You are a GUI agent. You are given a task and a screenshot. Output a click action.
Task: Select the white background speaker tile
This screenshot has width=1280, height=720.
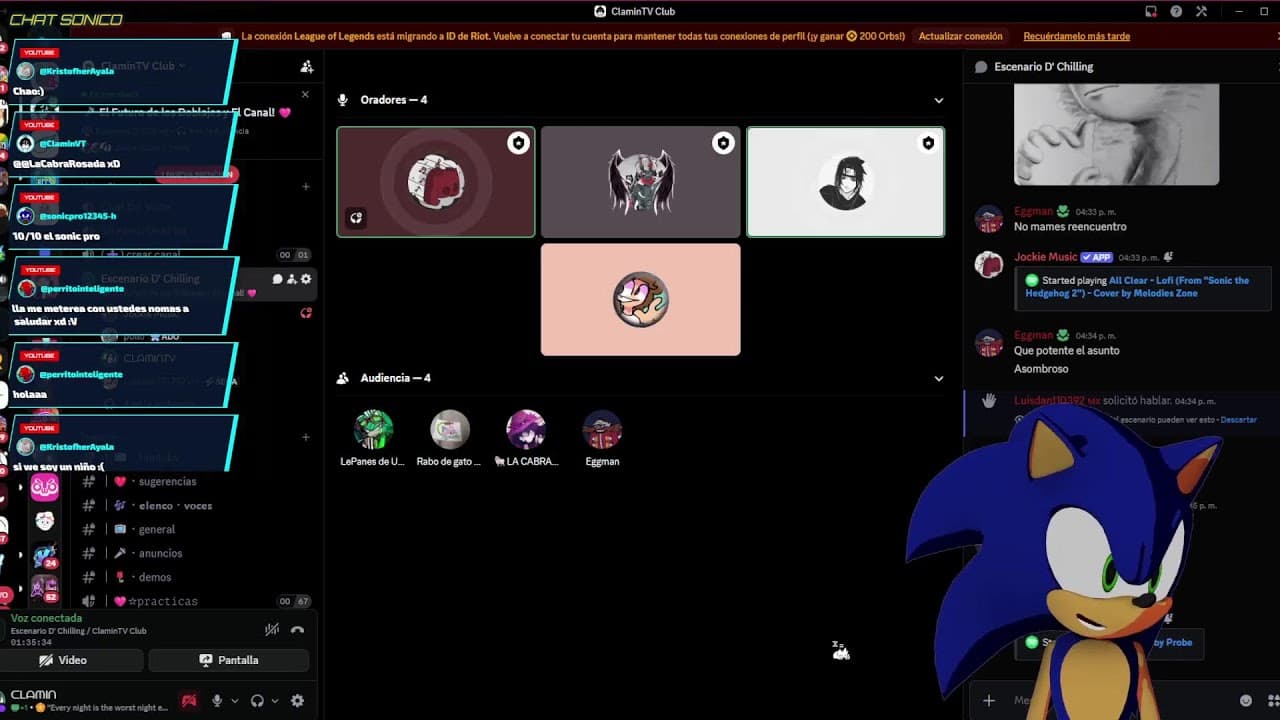point(845,181)
